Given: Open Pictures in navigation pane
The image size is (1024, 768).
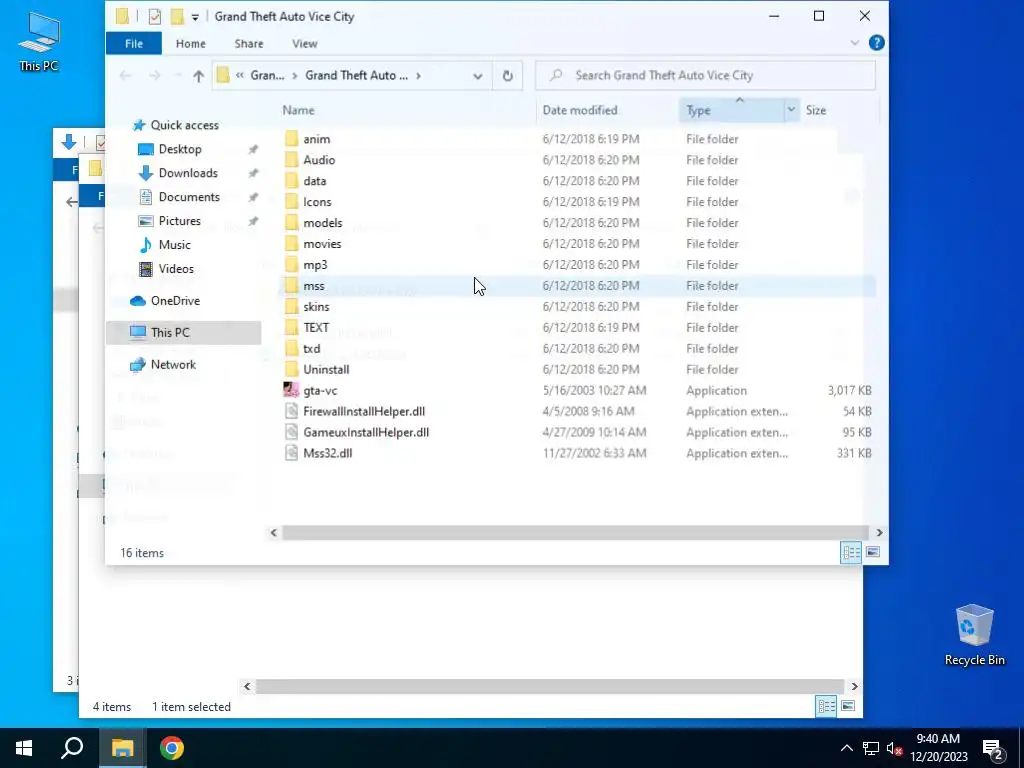Looking at the screenshot, I should click(180, 221).
